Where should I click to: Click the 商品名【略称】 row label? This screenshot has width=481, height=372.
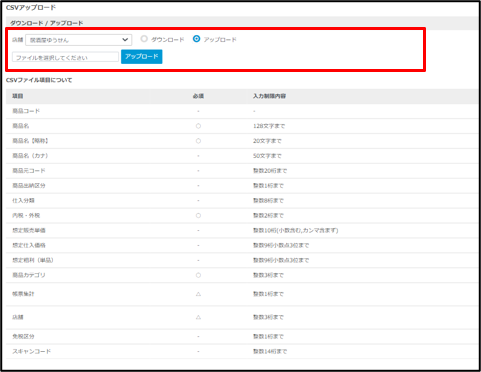tap(31, 141)
